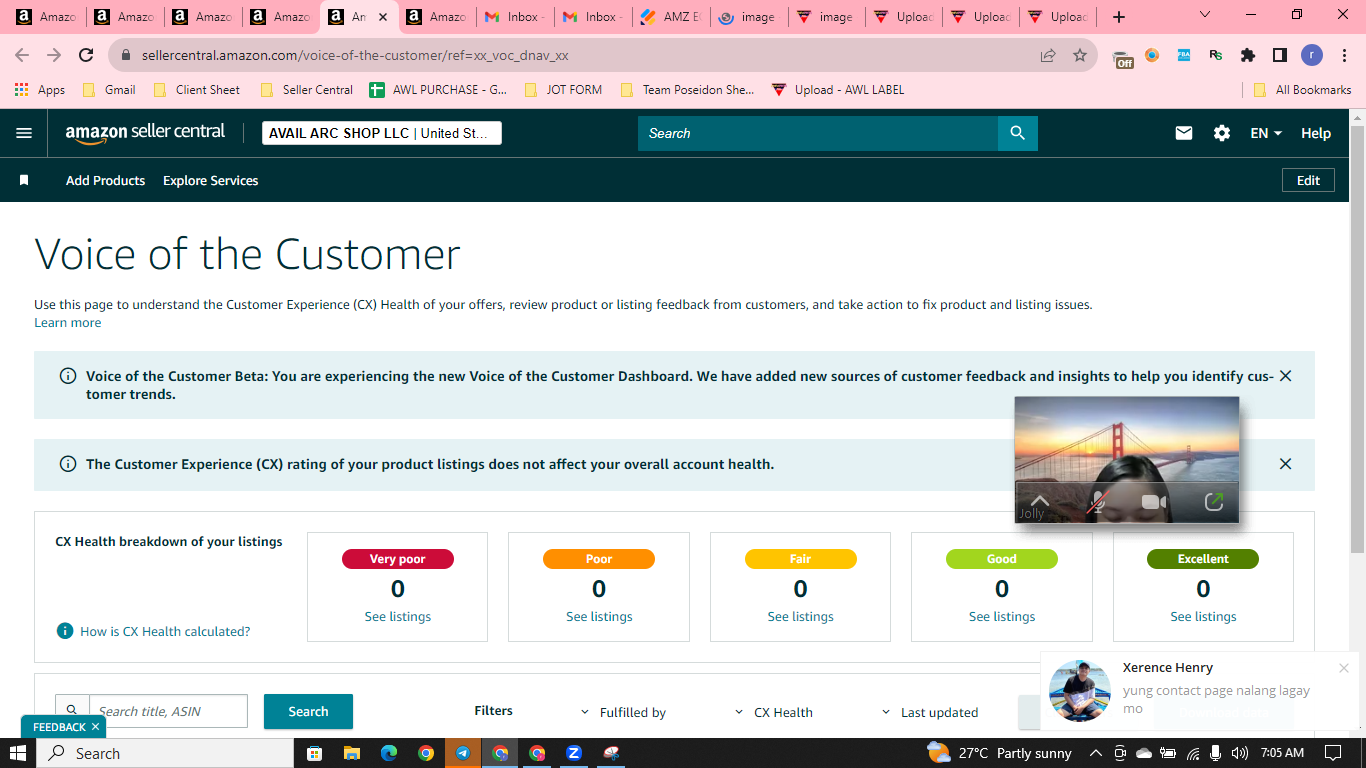
Task: Expand the Last updated filter
Action: (x=930, y=712)
